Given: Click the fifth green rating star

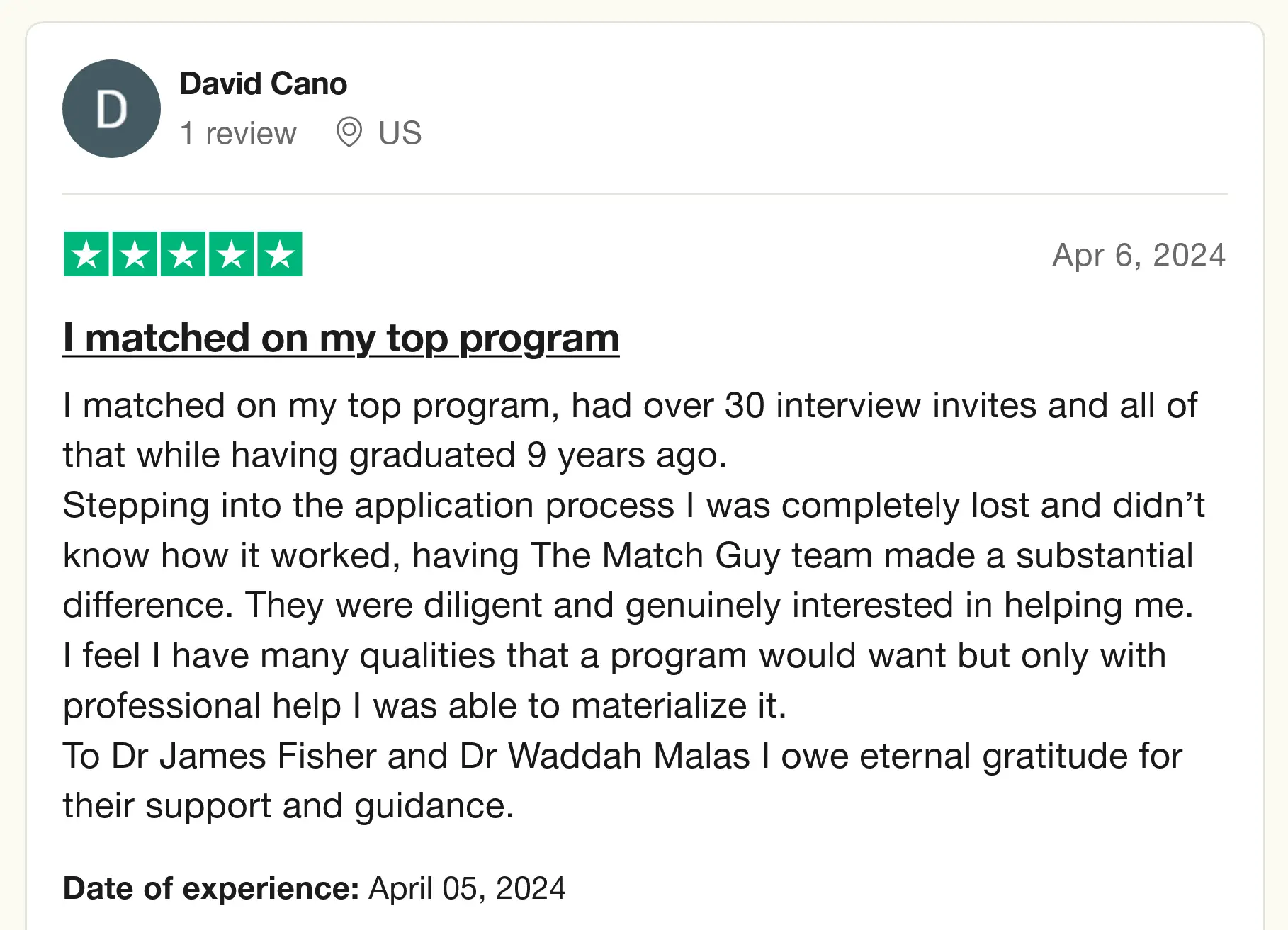Looking at the screenshot, I should click(x=280, y=254).
